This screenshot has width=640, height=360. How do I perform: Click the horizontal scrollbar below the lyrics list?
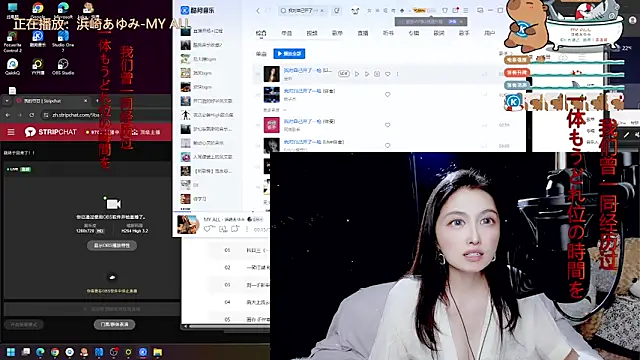pyautogui.click(x=229, y=327)
